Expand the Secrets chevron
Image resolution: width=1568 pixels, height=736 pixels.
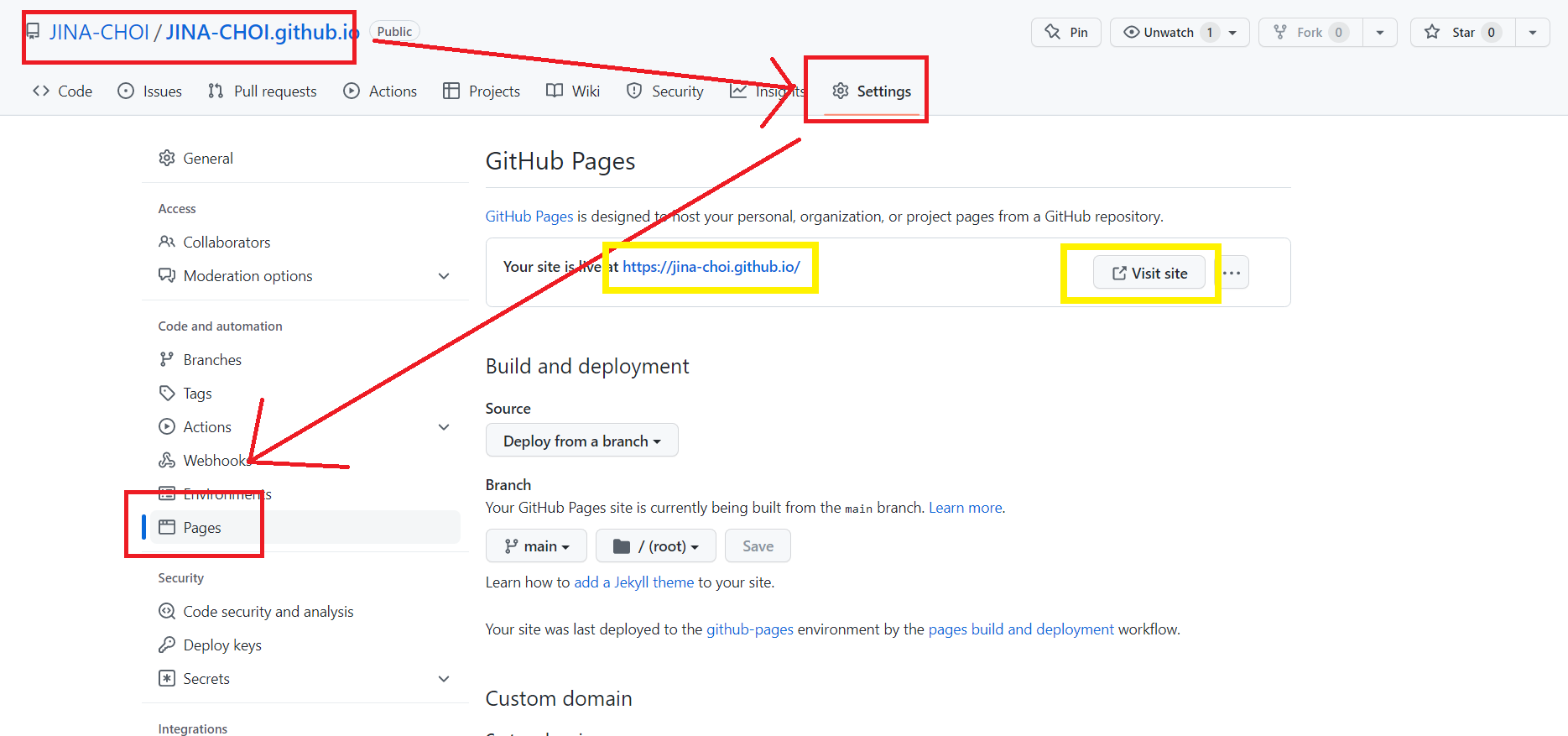point(444,678)
